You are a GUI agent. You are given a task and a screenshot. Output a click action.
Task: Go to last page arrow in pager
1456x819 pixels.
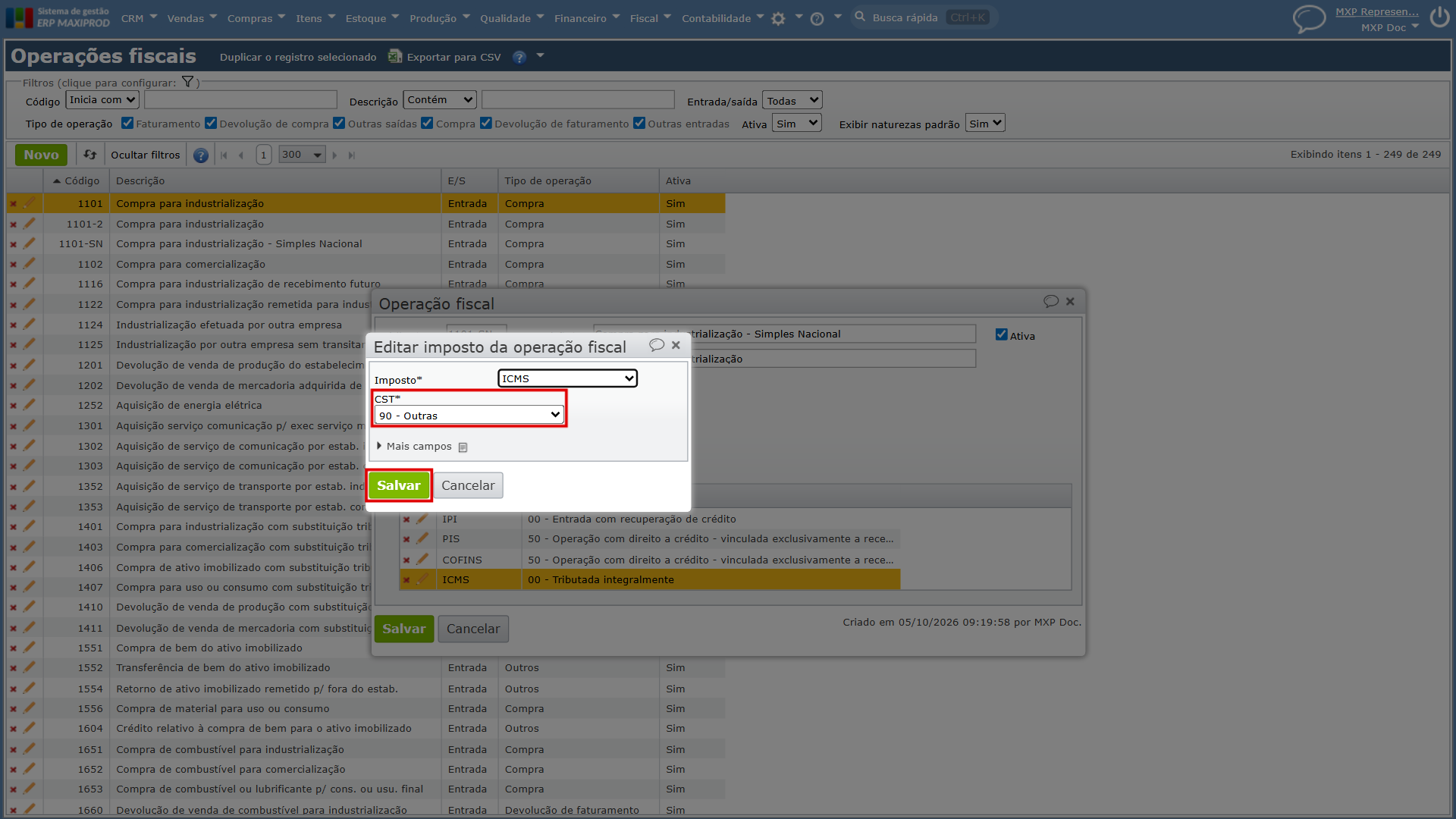pyautogui.click(x=352, y=155)
